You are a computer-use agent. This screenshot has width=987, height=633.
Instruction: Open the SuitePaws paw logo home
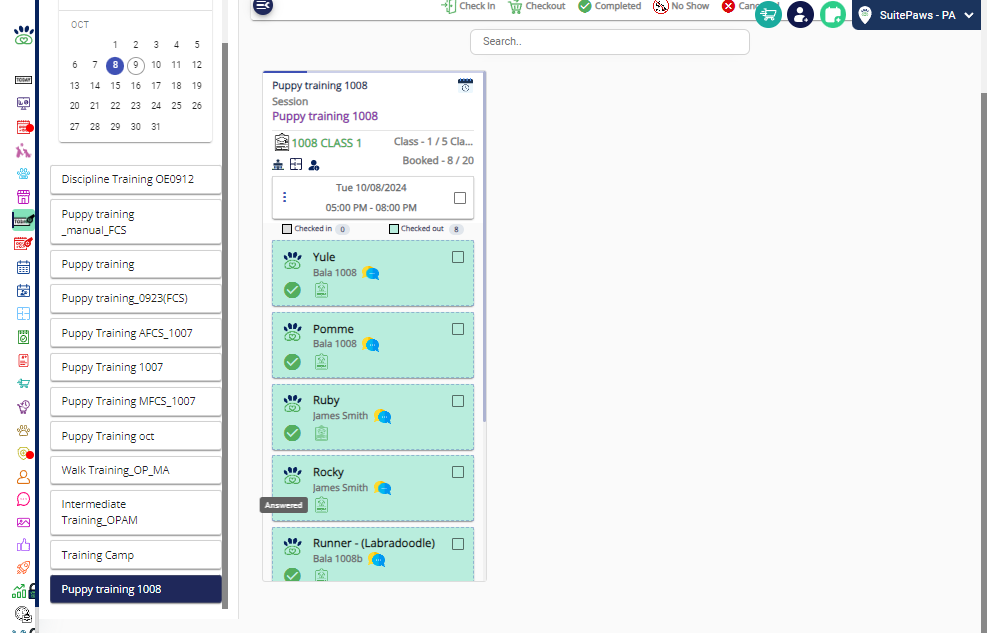coord(24,36)
